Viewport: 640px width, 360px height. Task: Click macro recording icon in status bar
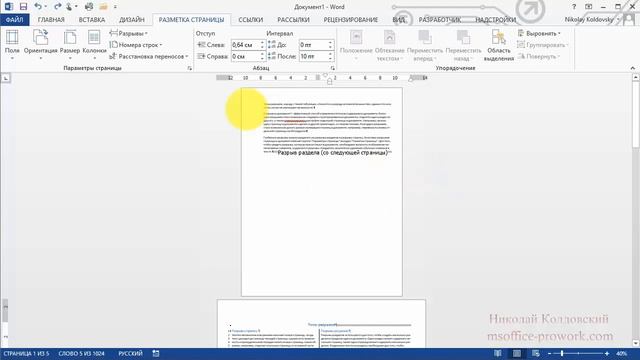156,353
